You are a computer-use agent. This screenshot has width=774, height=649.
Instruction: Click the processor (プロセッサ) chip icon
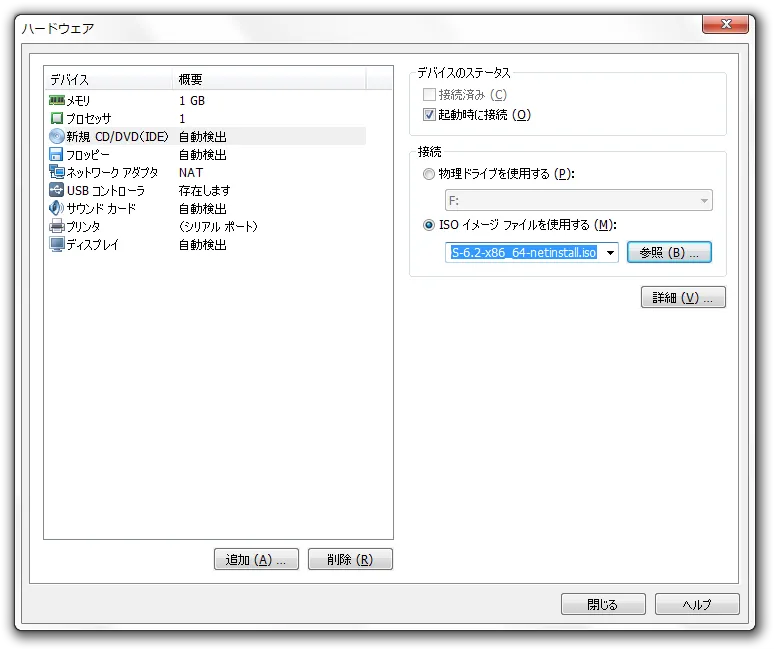(x=57, y=118)
